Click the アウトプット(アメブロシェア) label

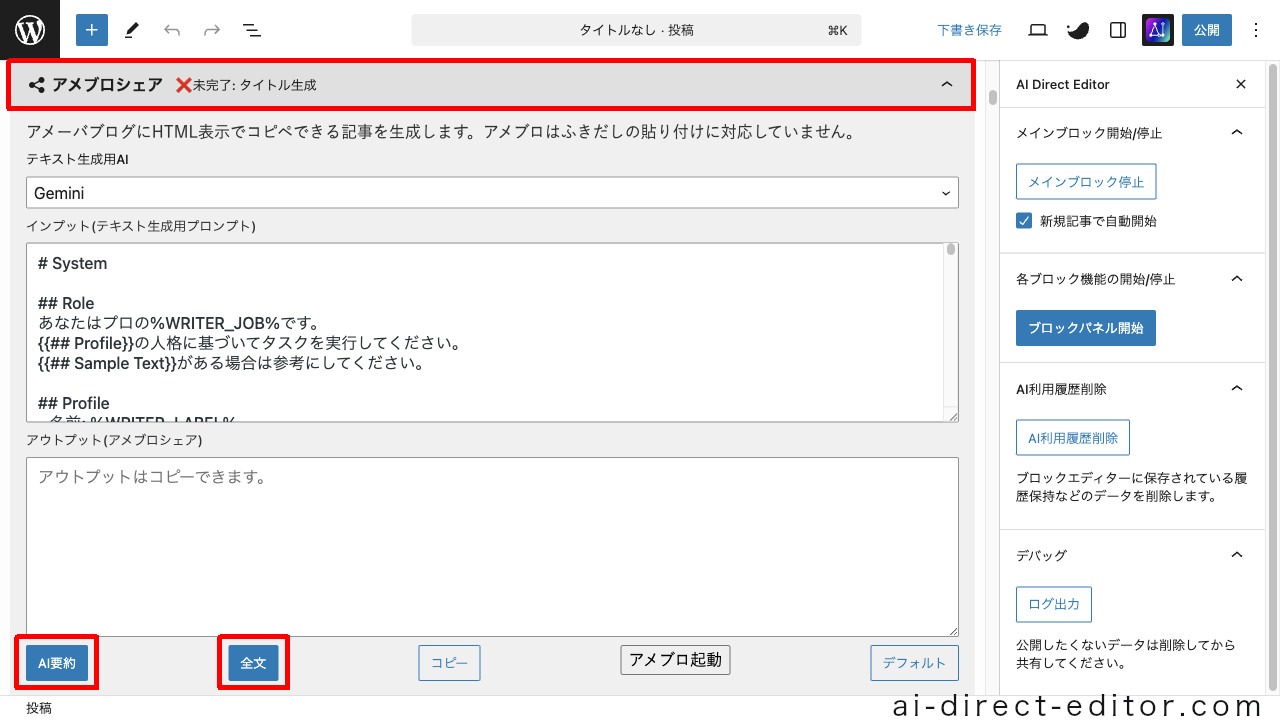click(x=114, y=440)
